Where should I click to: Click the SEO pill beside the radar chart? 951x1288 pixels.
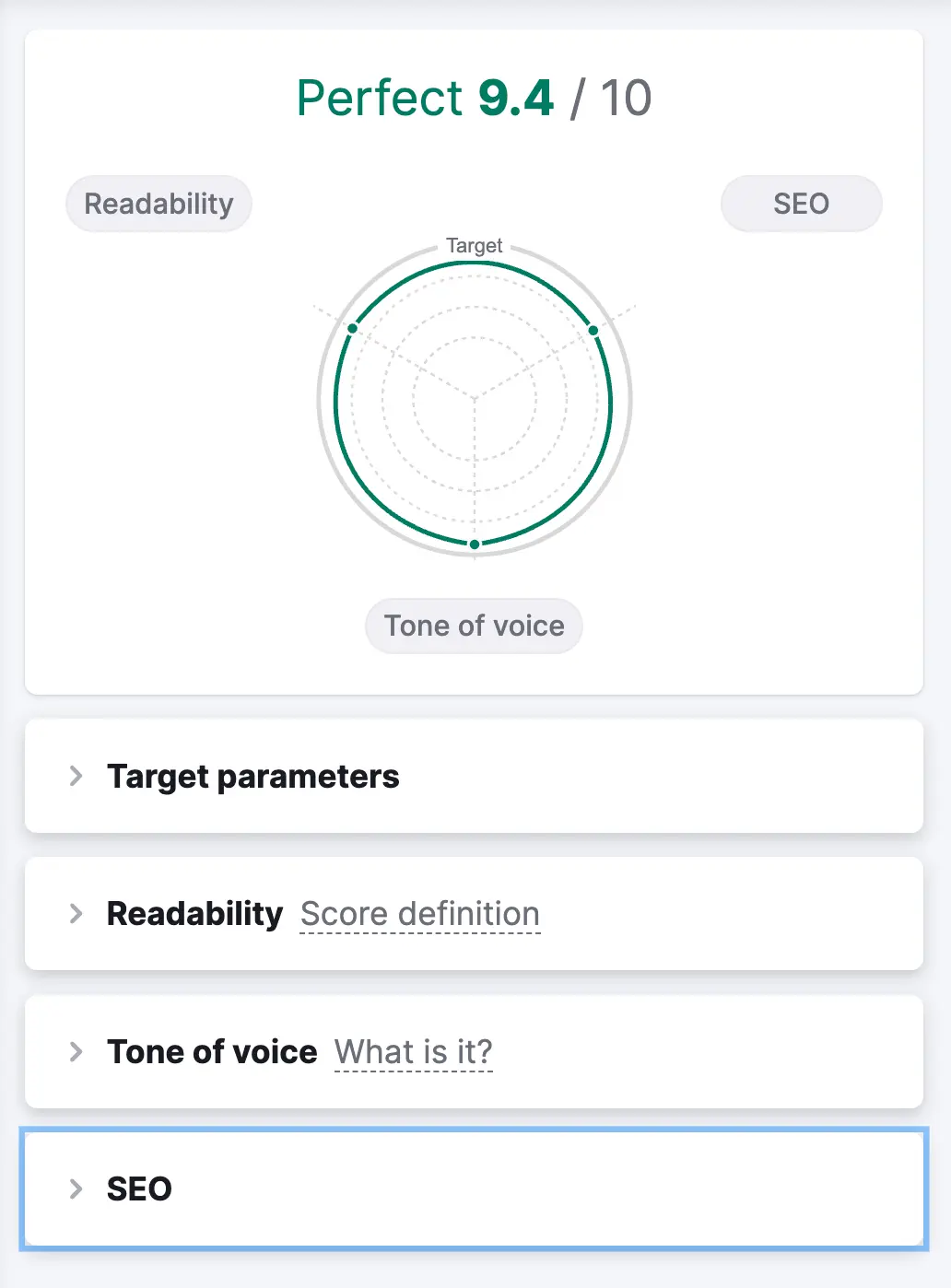[x=801, y=204]
